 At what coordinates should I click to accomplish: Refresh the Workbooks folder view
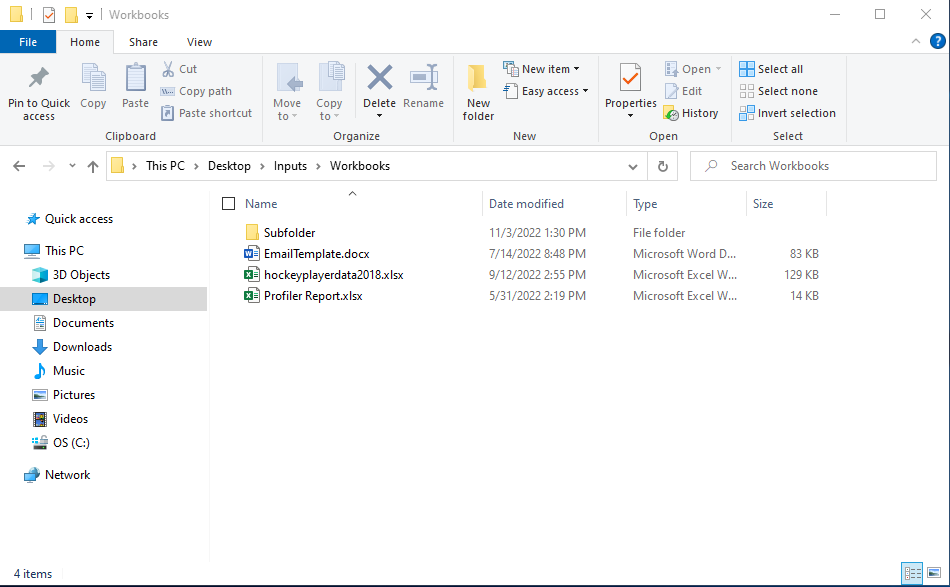tap(663, 166)
